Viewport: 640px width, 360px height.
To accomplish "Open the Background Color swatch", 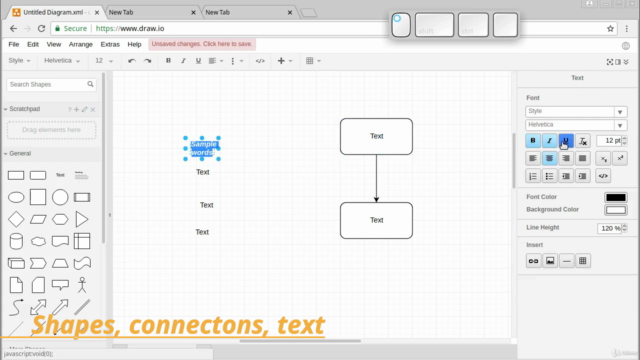I will (x=616, y=210).
